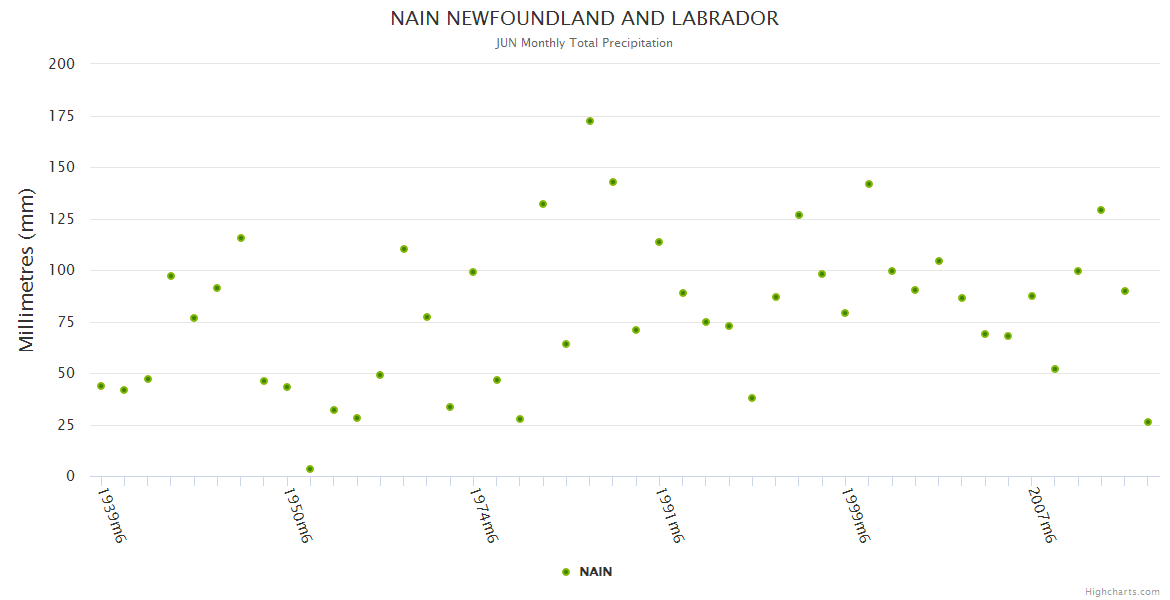Click the NAIN legend marker dot
Image resolution: width=1170 pixels, height=600 pixels.
(x=566, y=572)
